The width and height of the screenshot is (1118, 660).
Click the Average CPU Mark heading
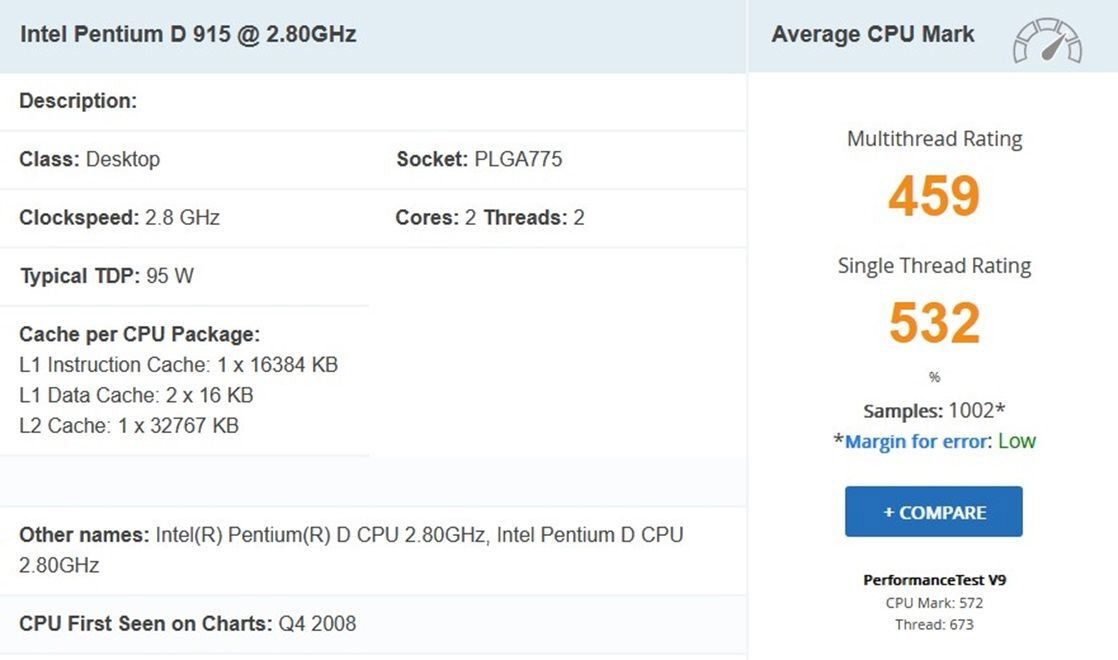point(873,34)
